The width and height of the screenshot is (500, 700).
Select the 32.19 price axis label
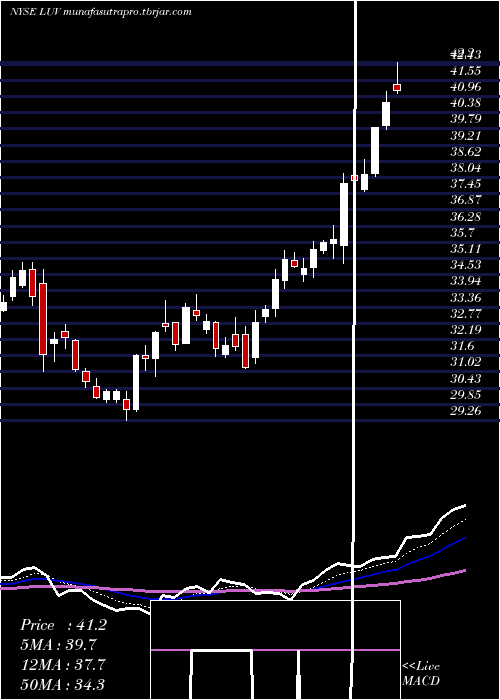tap(466, 330)
